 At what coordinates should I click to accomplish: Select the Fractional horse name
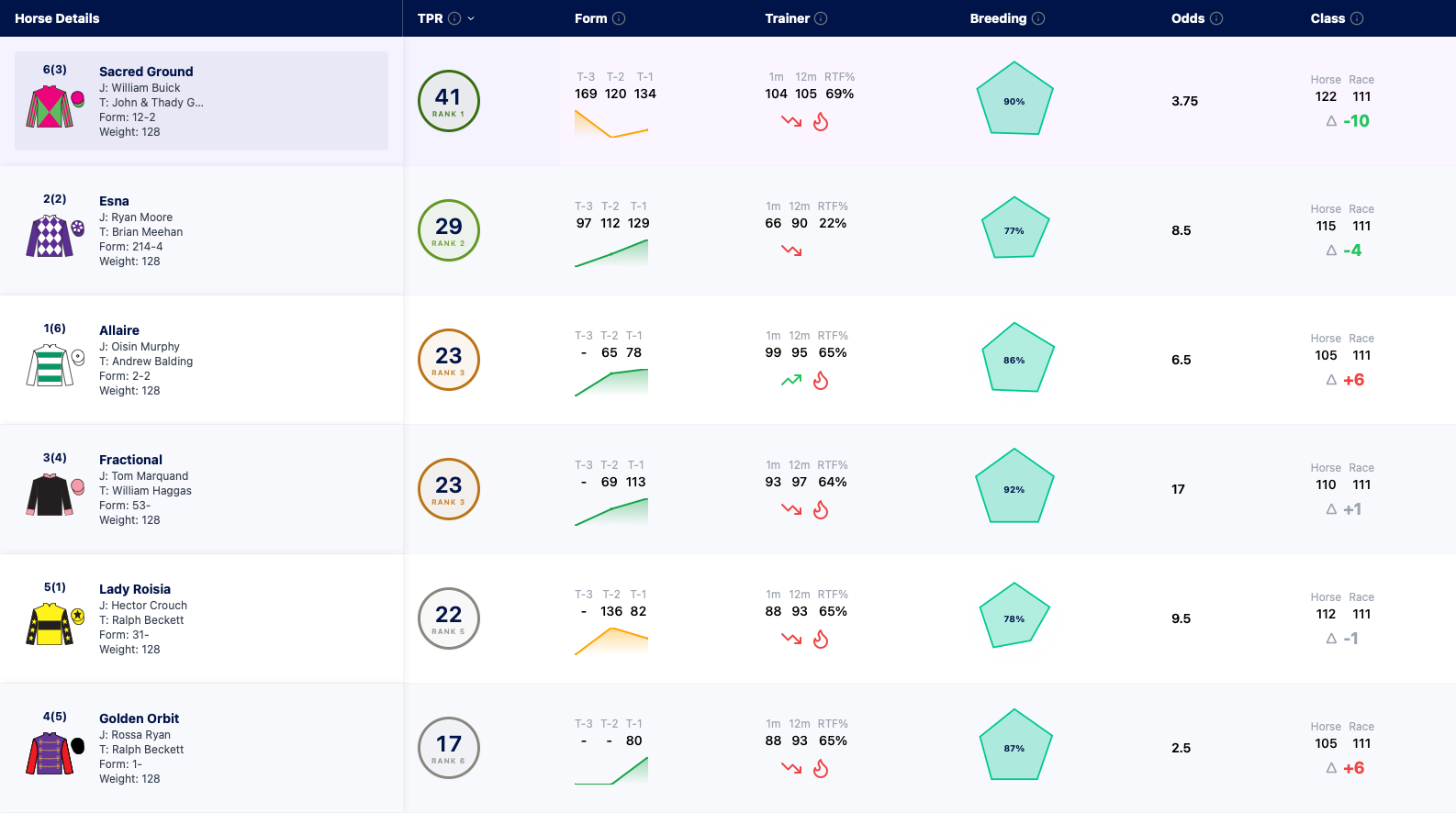[x=130, y=460]
